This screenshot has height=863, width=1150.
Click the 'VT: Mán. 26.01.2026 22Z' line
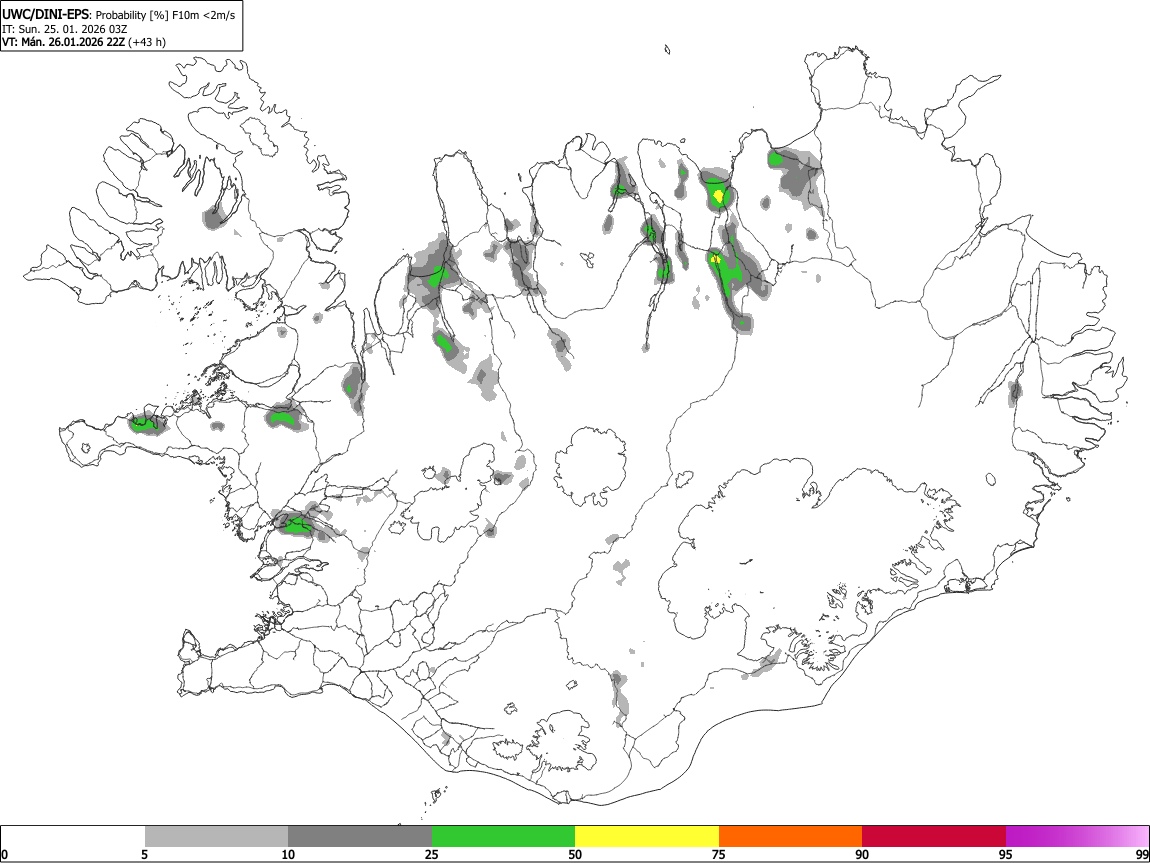click(x=64, y=42)
